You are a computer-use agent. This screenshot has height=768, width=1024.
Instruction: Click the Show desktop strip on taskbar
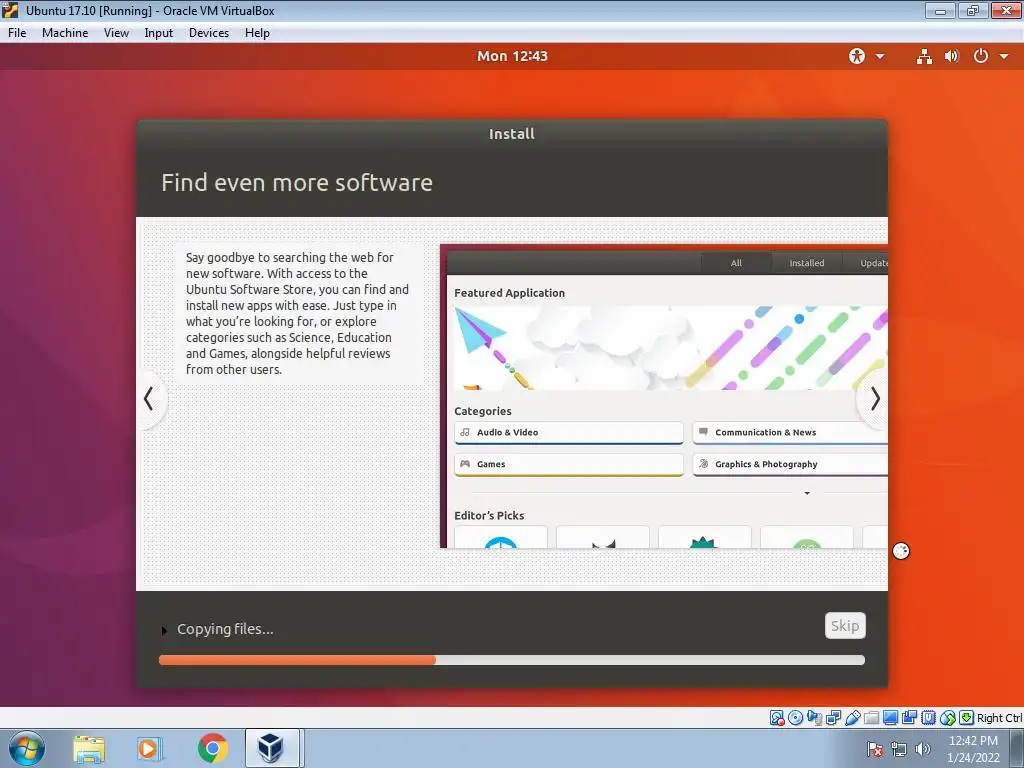(x=1016, y=748)
